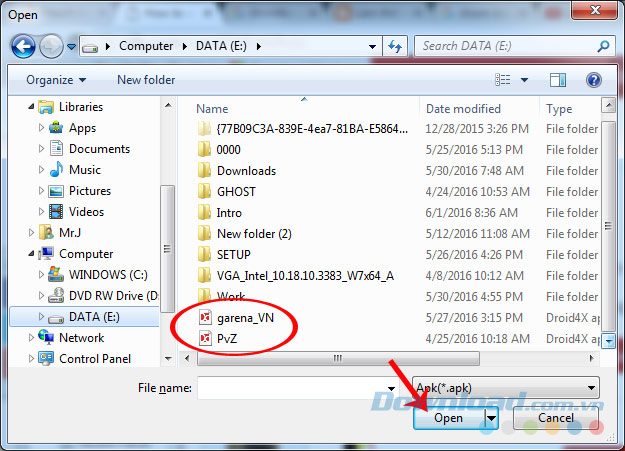Click the navigation pane scroll up arrow
This screenshot has height=451, width=625.
pos(168,106)
